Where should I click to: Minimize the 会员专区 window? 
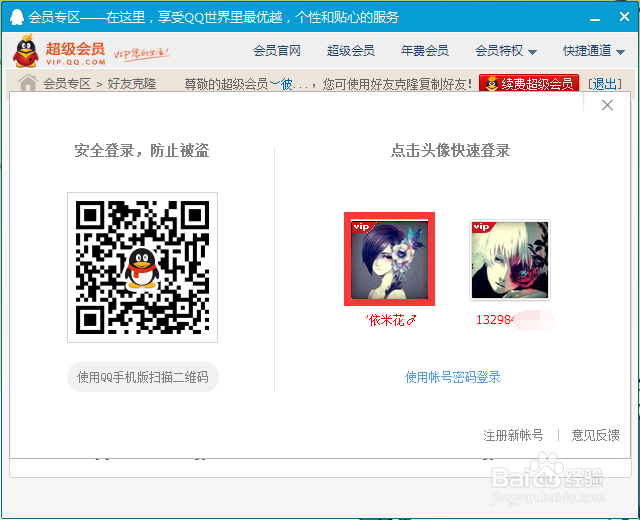(x=595, y=19)
